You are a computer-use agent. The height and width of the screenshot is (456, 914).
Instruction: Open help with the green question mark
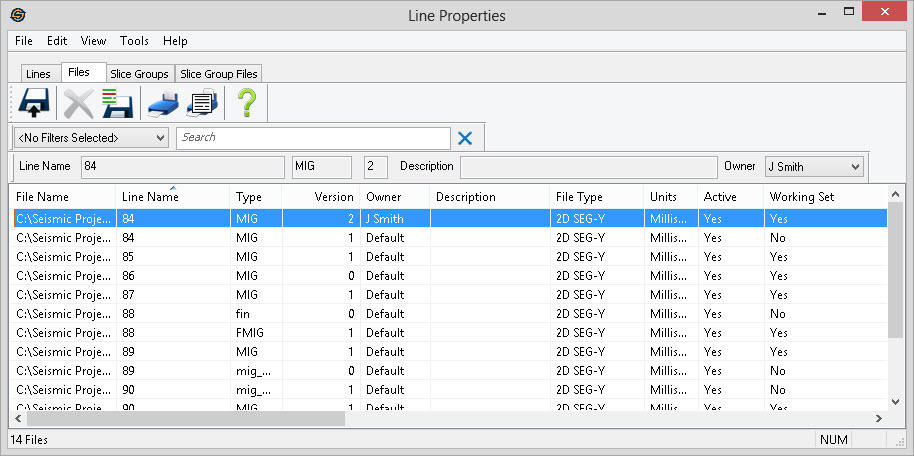click(246, 102)
